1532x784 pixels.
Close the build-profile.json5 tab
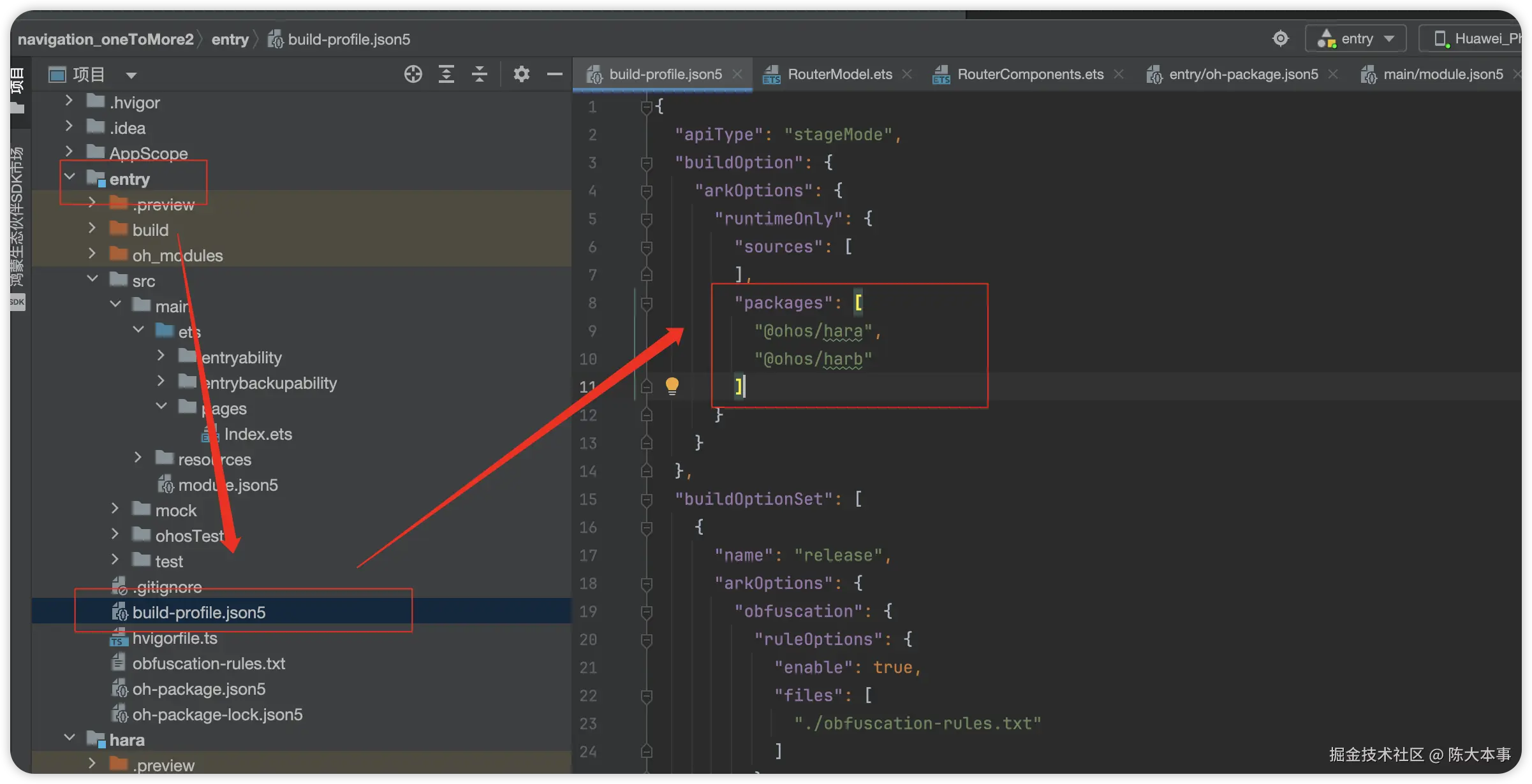click(737, 75)
